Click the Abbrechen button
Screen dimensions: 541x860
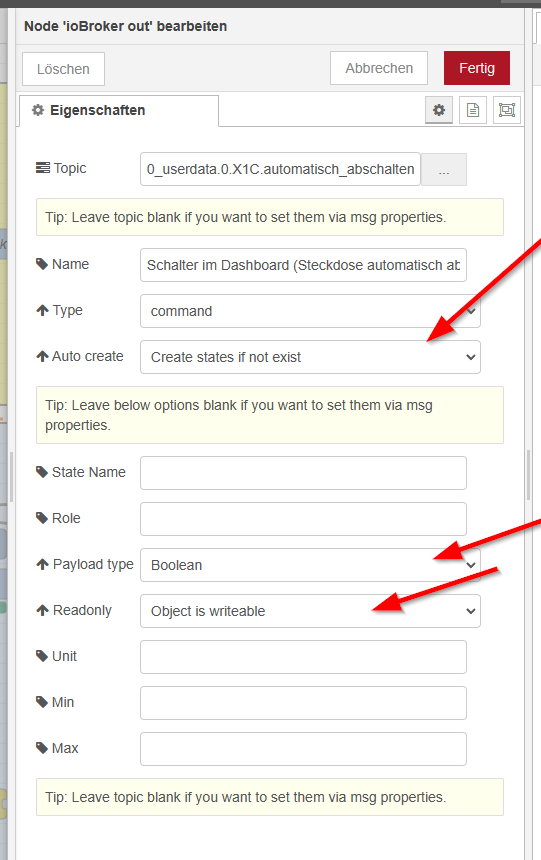coord(379,69)
